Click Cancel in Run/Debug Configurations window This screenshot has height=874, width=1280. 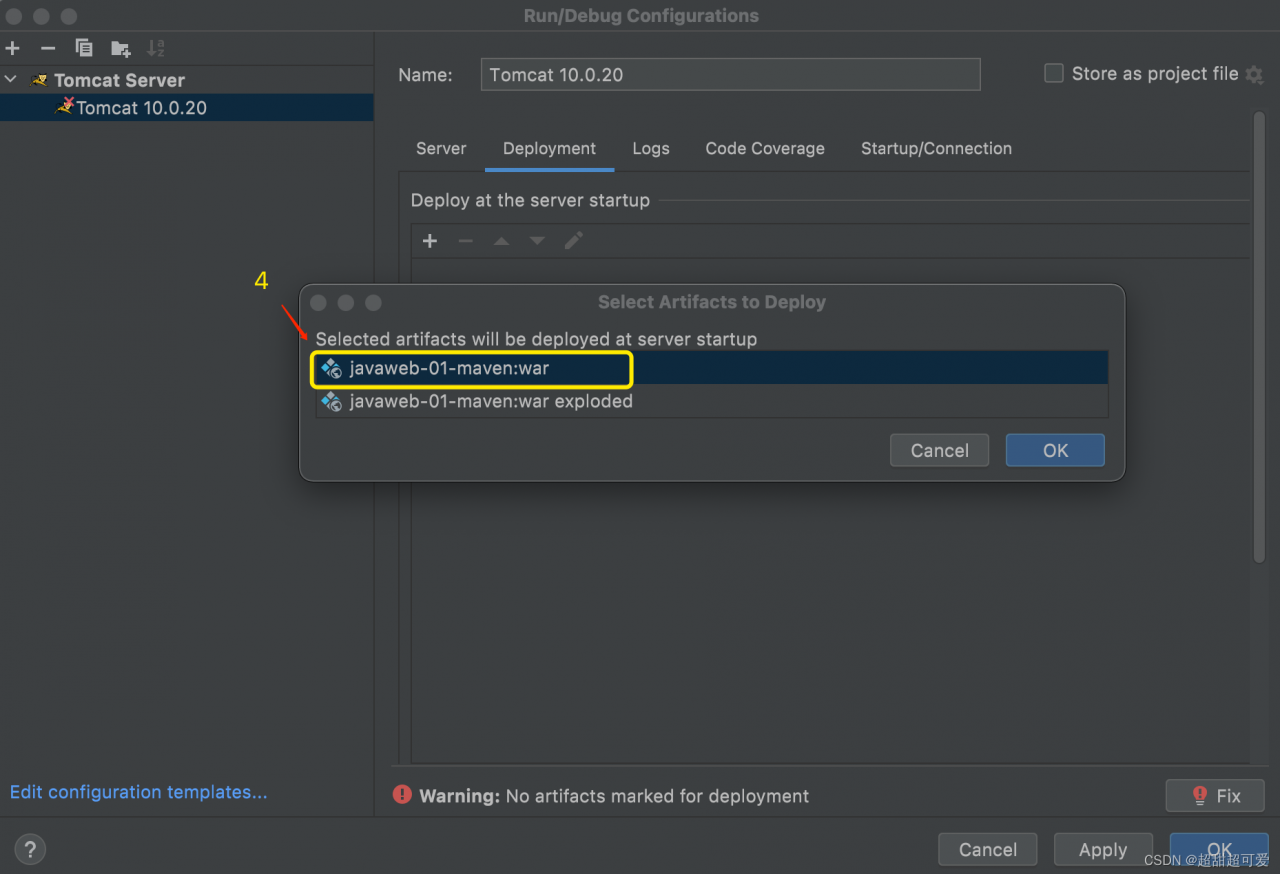pyautogui.click(x=987, y=849)
